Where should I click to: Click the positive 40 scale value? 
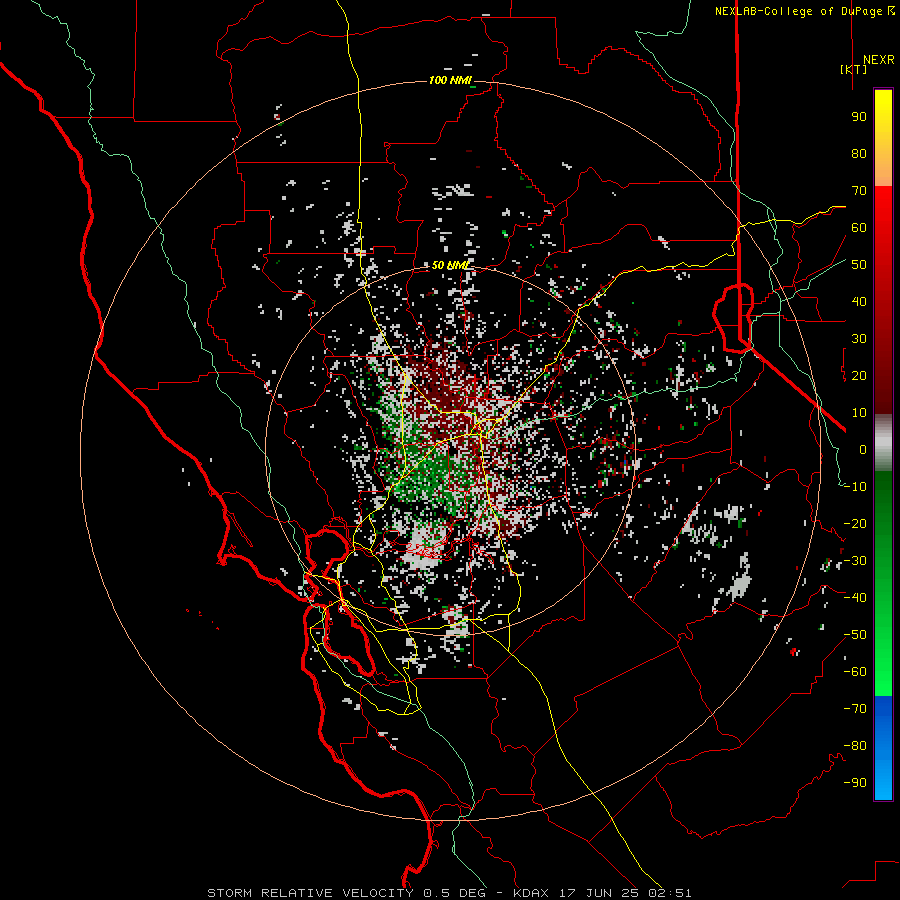[859, 301]
